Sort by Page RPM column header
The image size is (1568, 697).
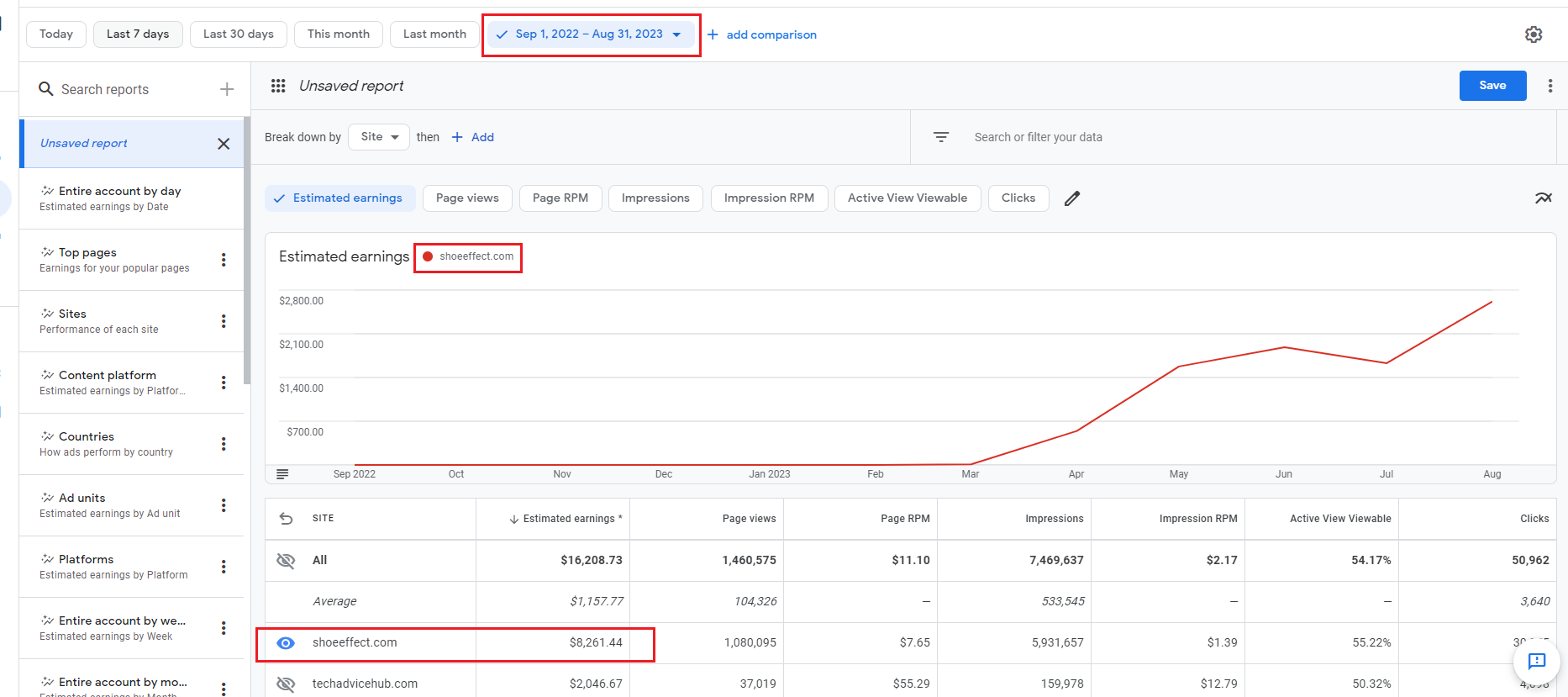(x=905, y=519)
